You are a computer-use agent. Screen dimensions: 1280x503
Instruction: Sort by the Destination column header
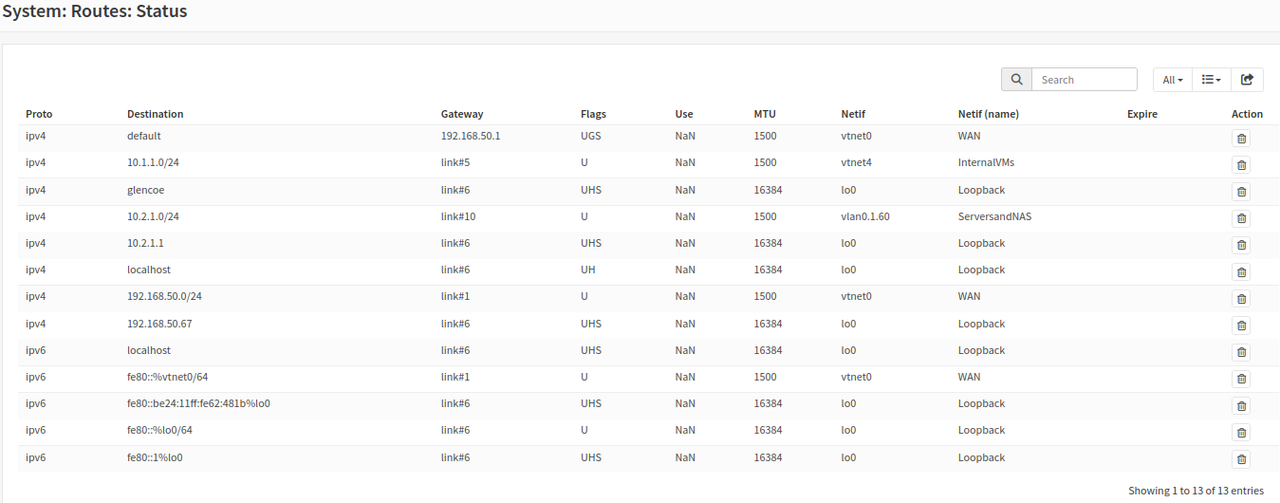[x=155, y=114]
